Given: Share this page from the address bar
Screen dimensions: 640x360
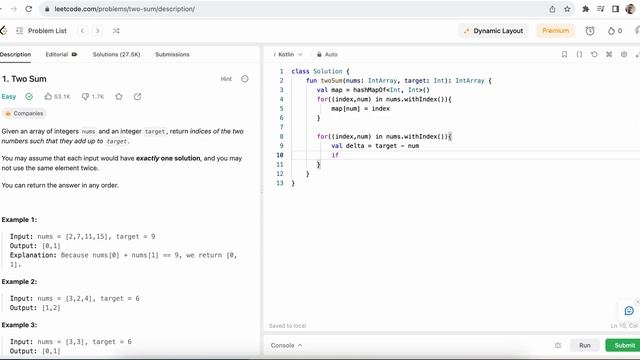Looking at the screenshot, I should tap(552, 9).
